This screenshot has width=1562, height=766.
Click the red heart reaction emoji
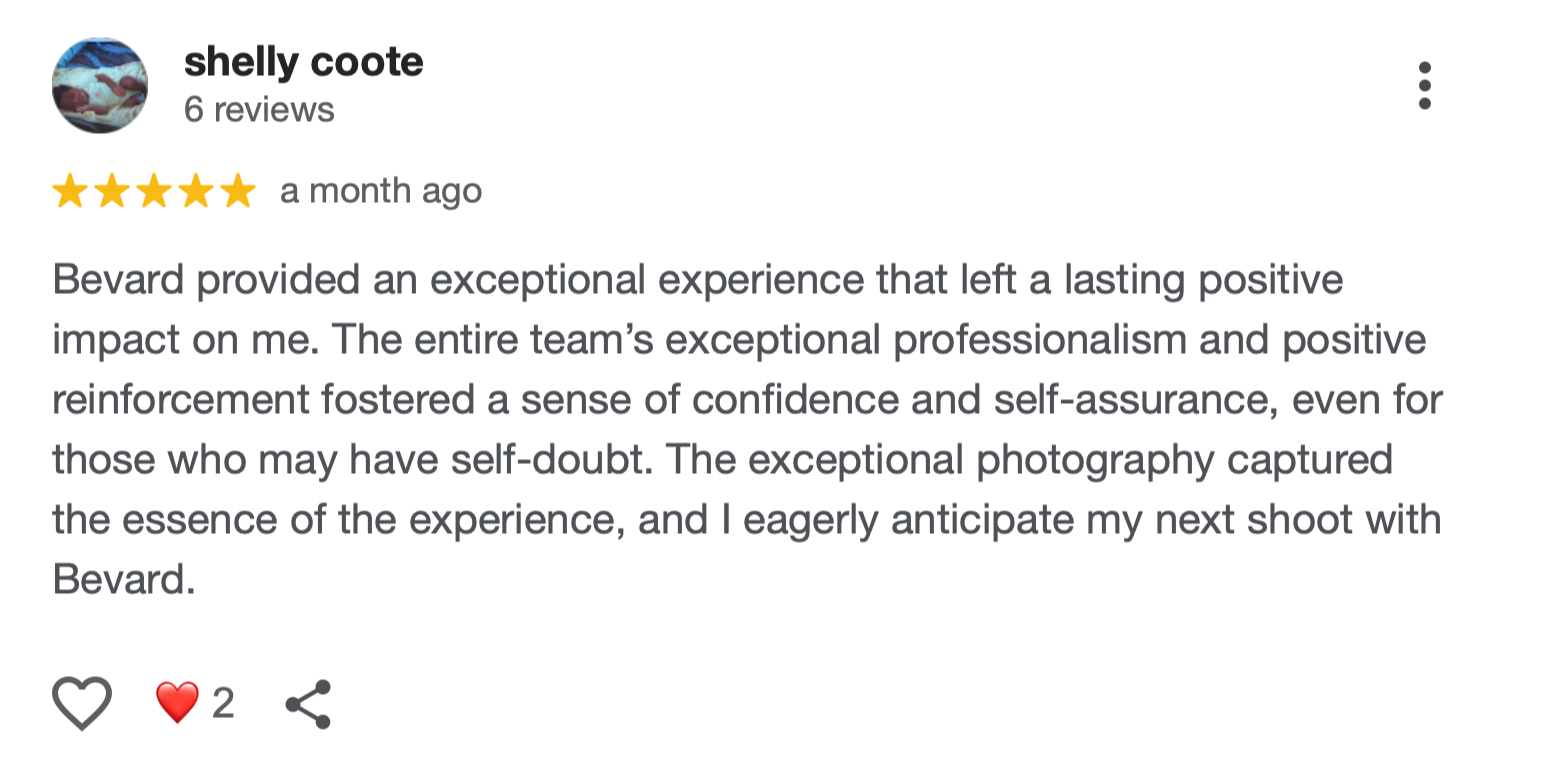click(x=177, y=703)
